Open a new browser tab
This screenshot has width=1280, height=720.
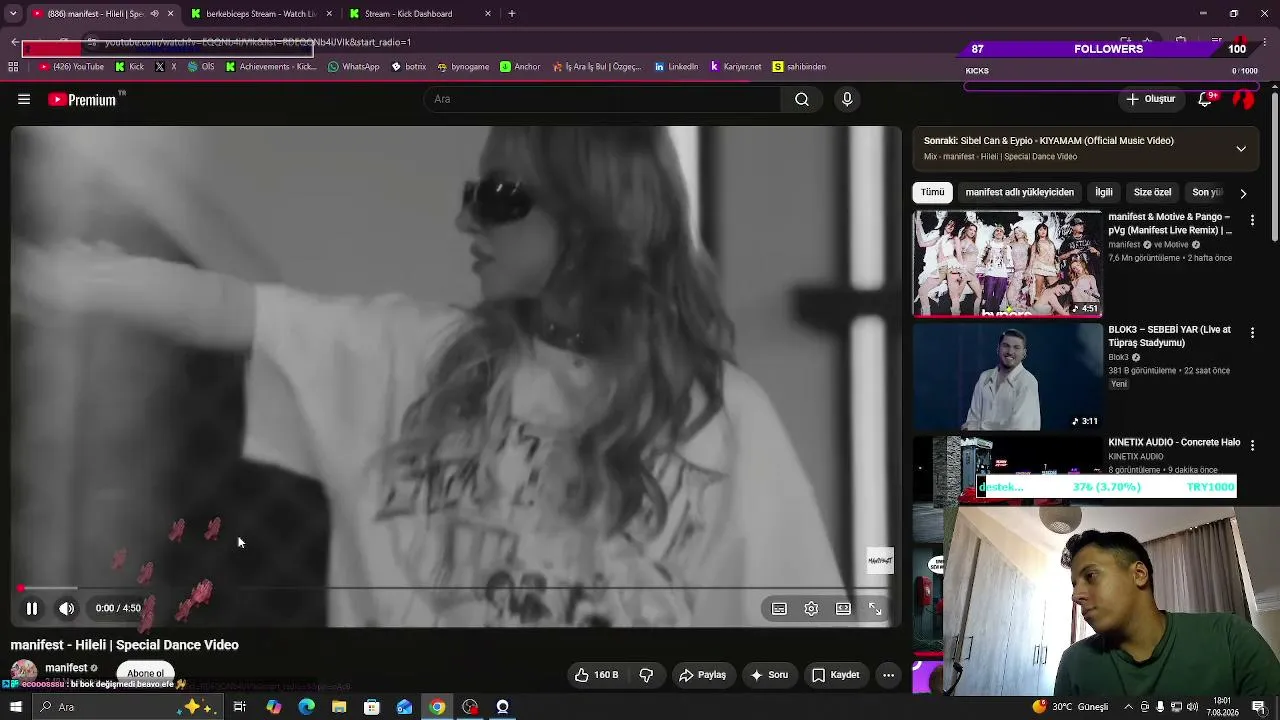pos(512,14)
